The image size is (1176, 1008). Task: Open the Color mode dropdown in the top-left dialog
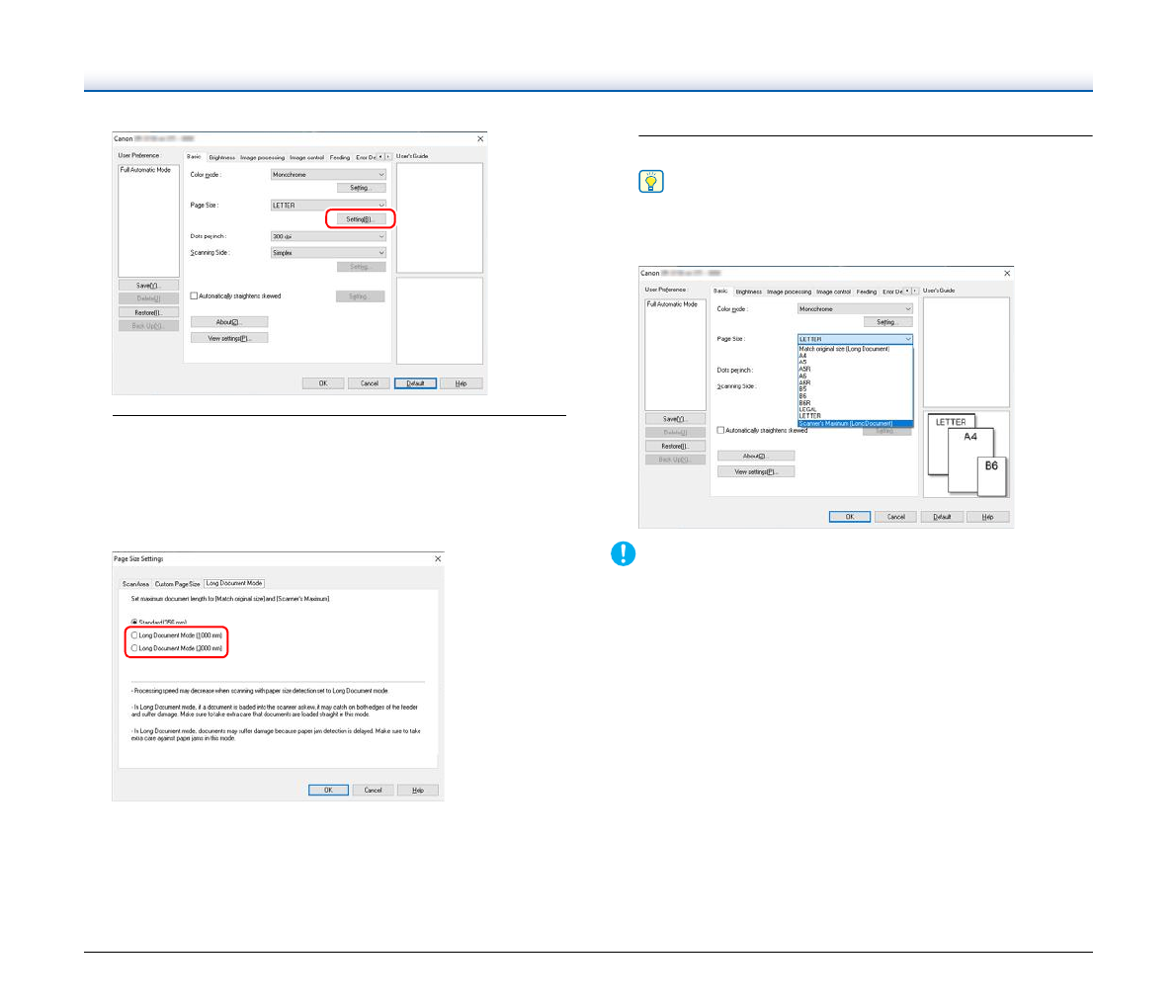point(328,175)
